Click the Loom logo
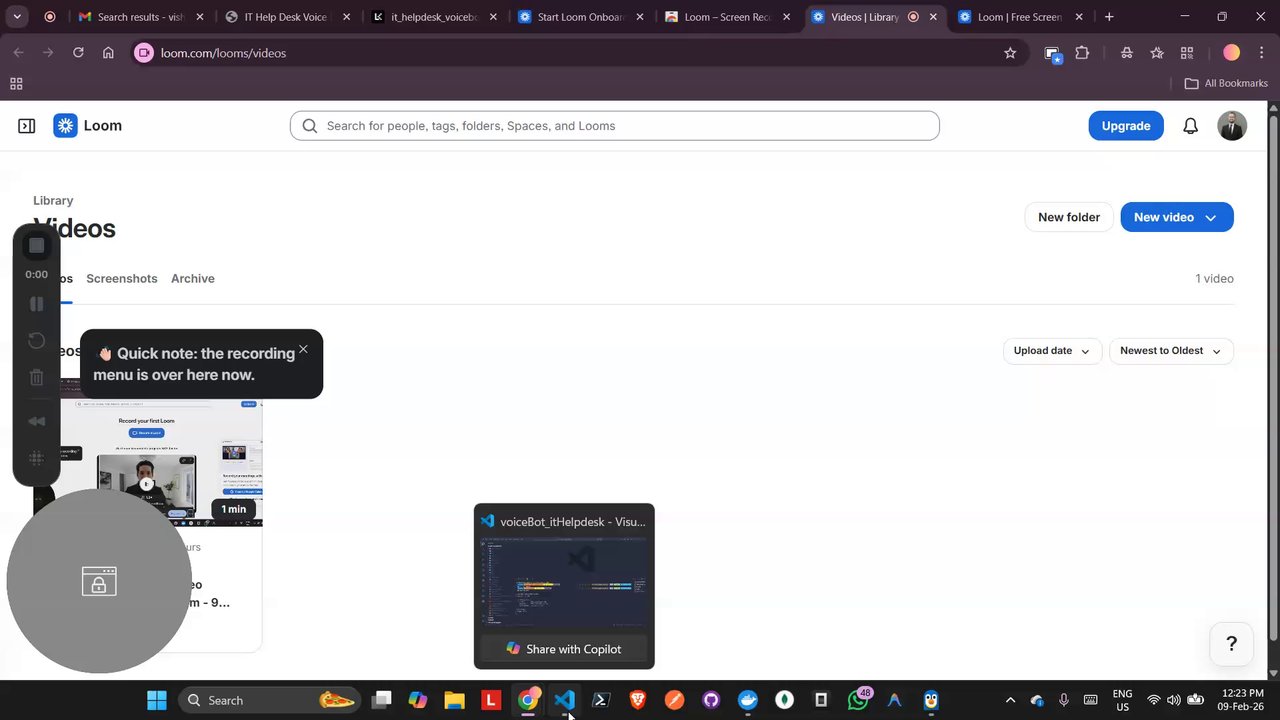 tap(88, 126)
